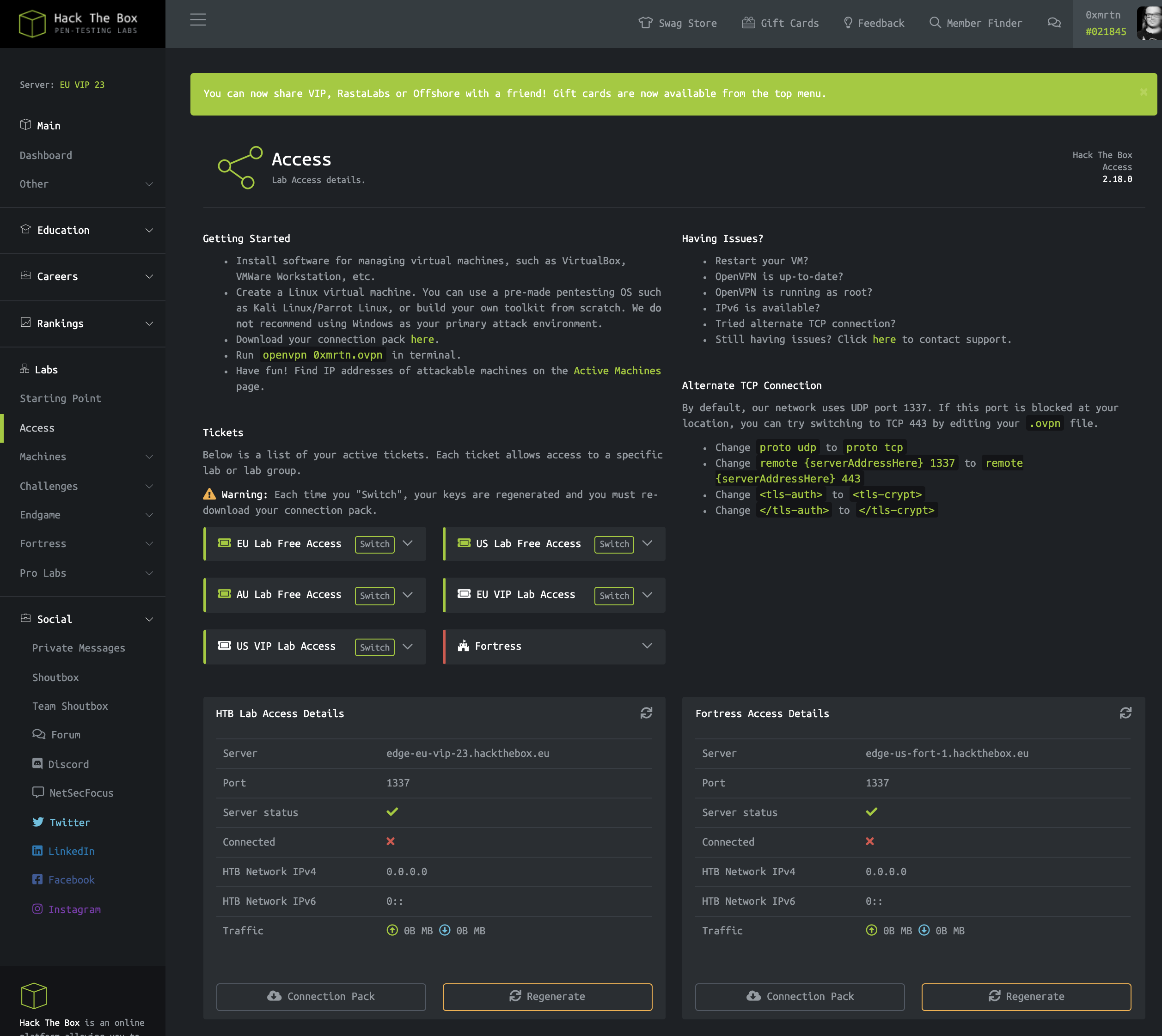Regenerate Fortress access keys
1162x1036 pixels.
coord(1026,996)
